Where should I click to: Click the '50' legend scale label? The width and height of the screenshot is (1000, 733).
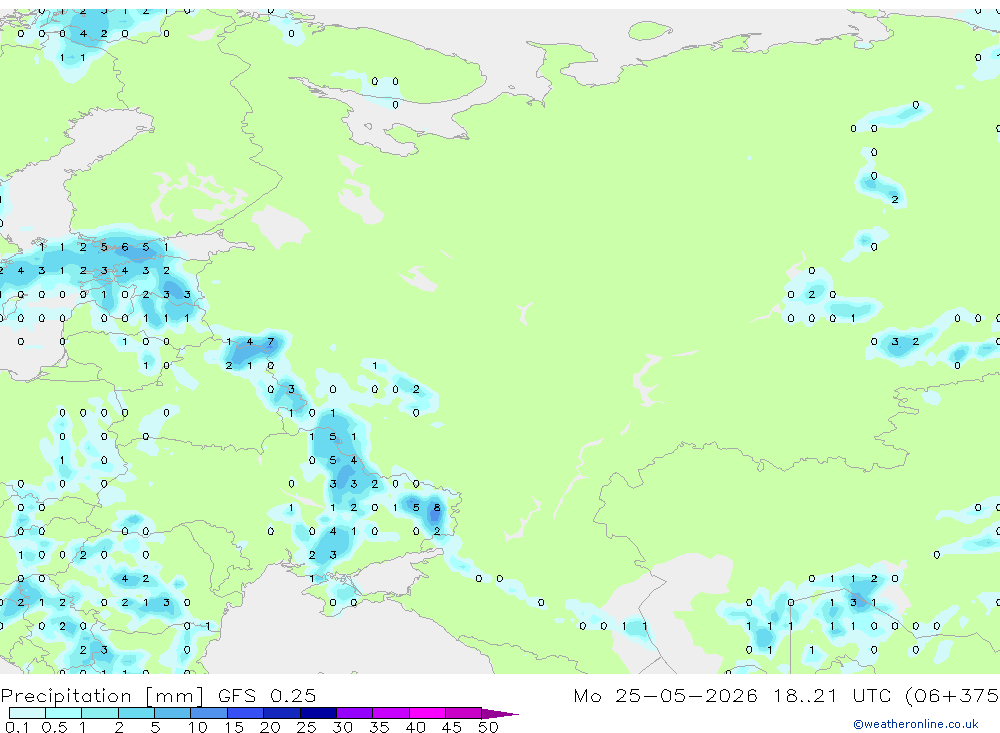tap(489, 727)
